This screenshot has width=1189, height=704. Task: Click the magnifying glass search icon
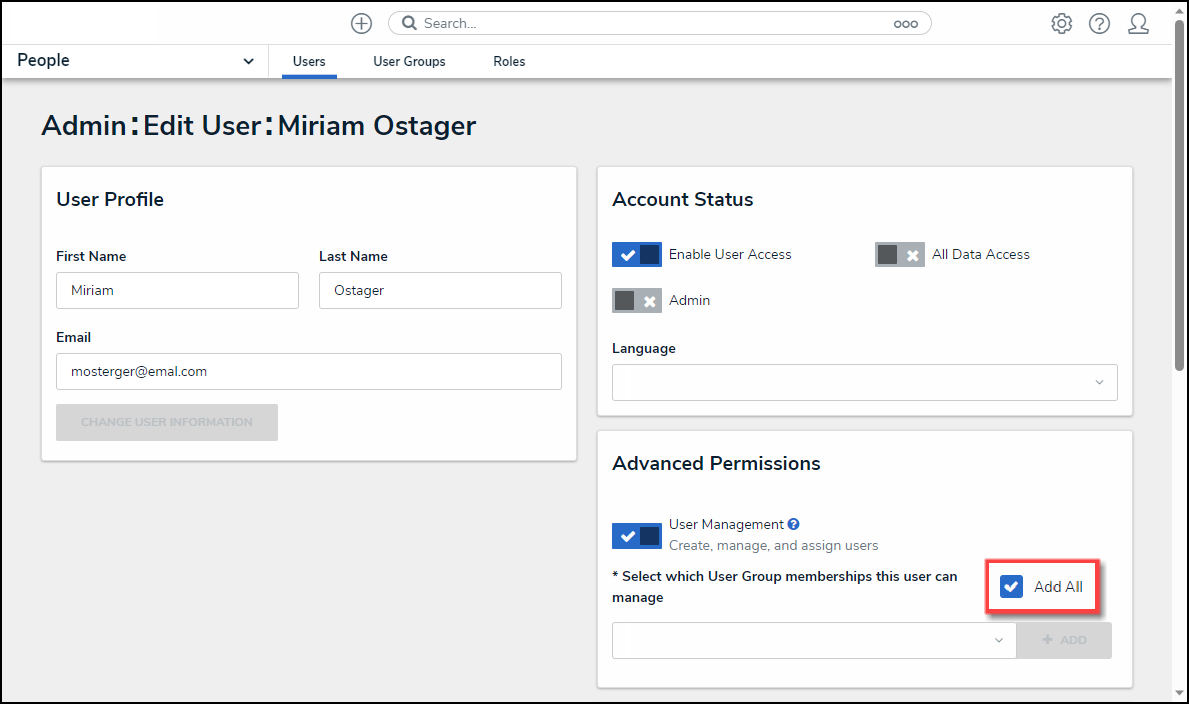point(409,24)
